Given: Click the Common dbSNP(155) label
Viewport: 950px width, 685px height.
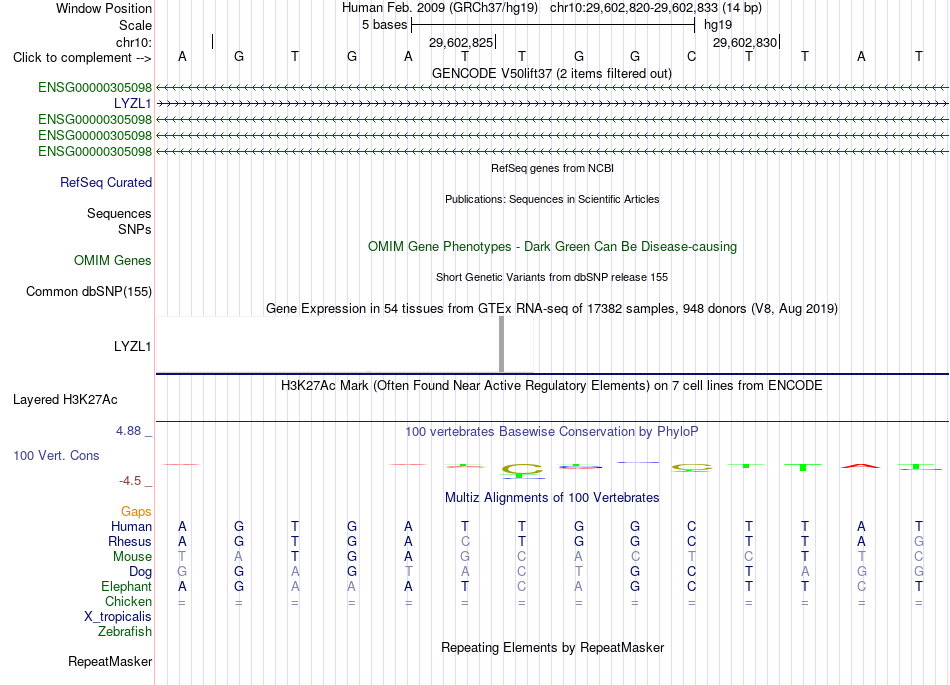Looking at the screenshot, I should click(89, 291).
